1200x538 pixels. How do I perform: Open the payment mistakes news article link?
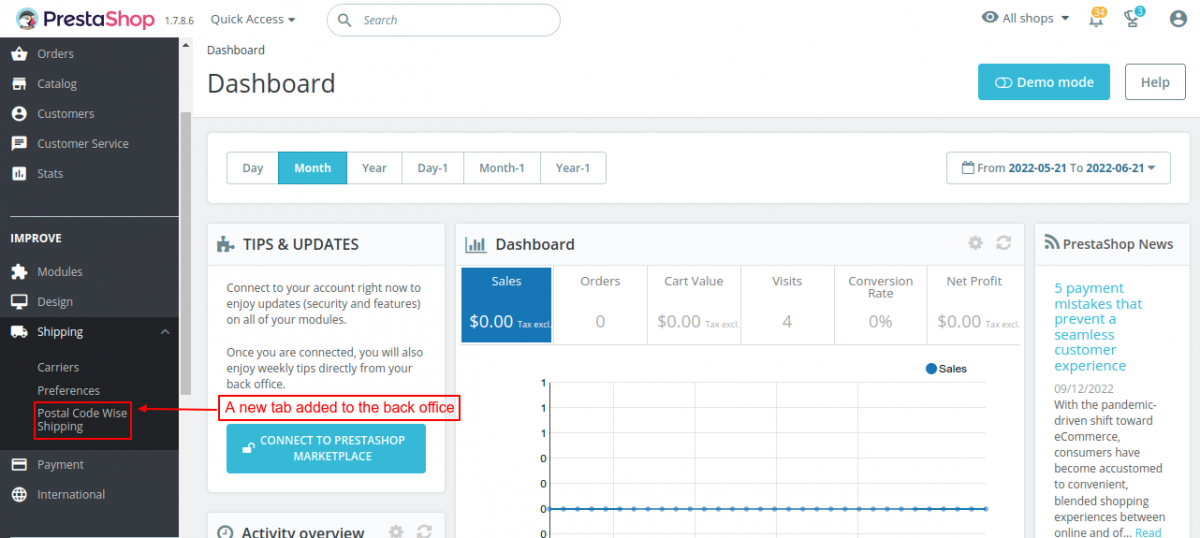click(x=1098, y=327)
